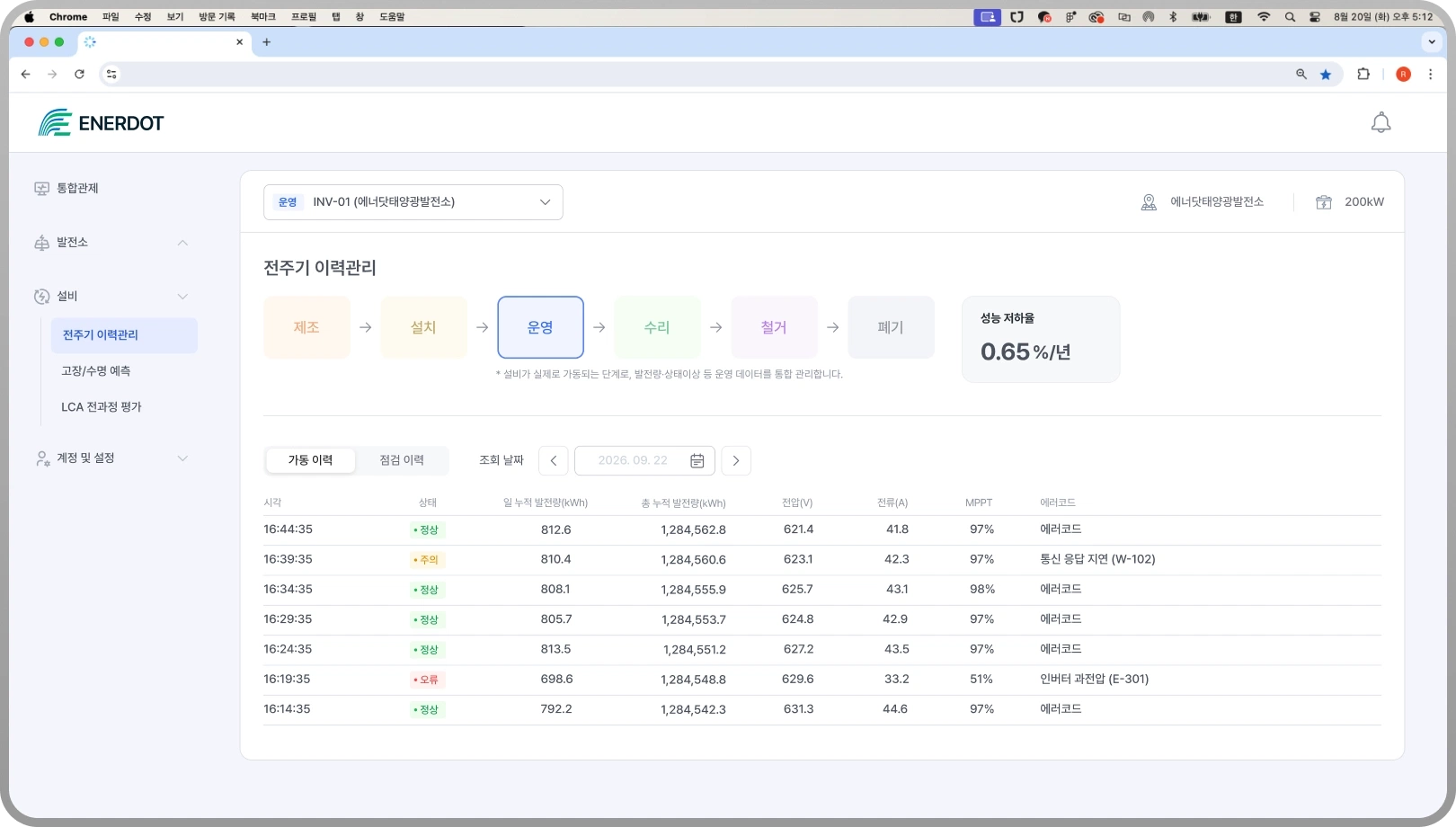Viewport: 1456px width, 827px height.
Task: Select the 폐기 lifecycle stage
Action: tap(891, 328)
